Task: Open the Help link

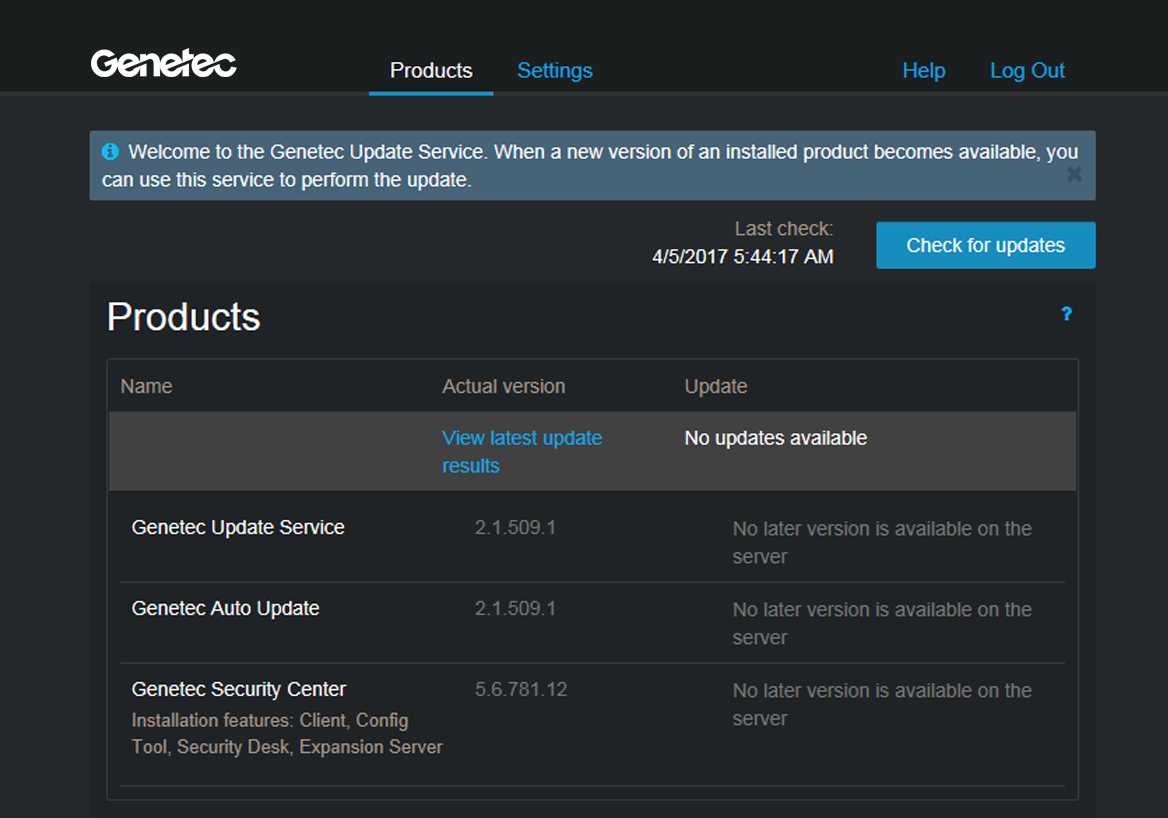Action: tap(924, 71)
